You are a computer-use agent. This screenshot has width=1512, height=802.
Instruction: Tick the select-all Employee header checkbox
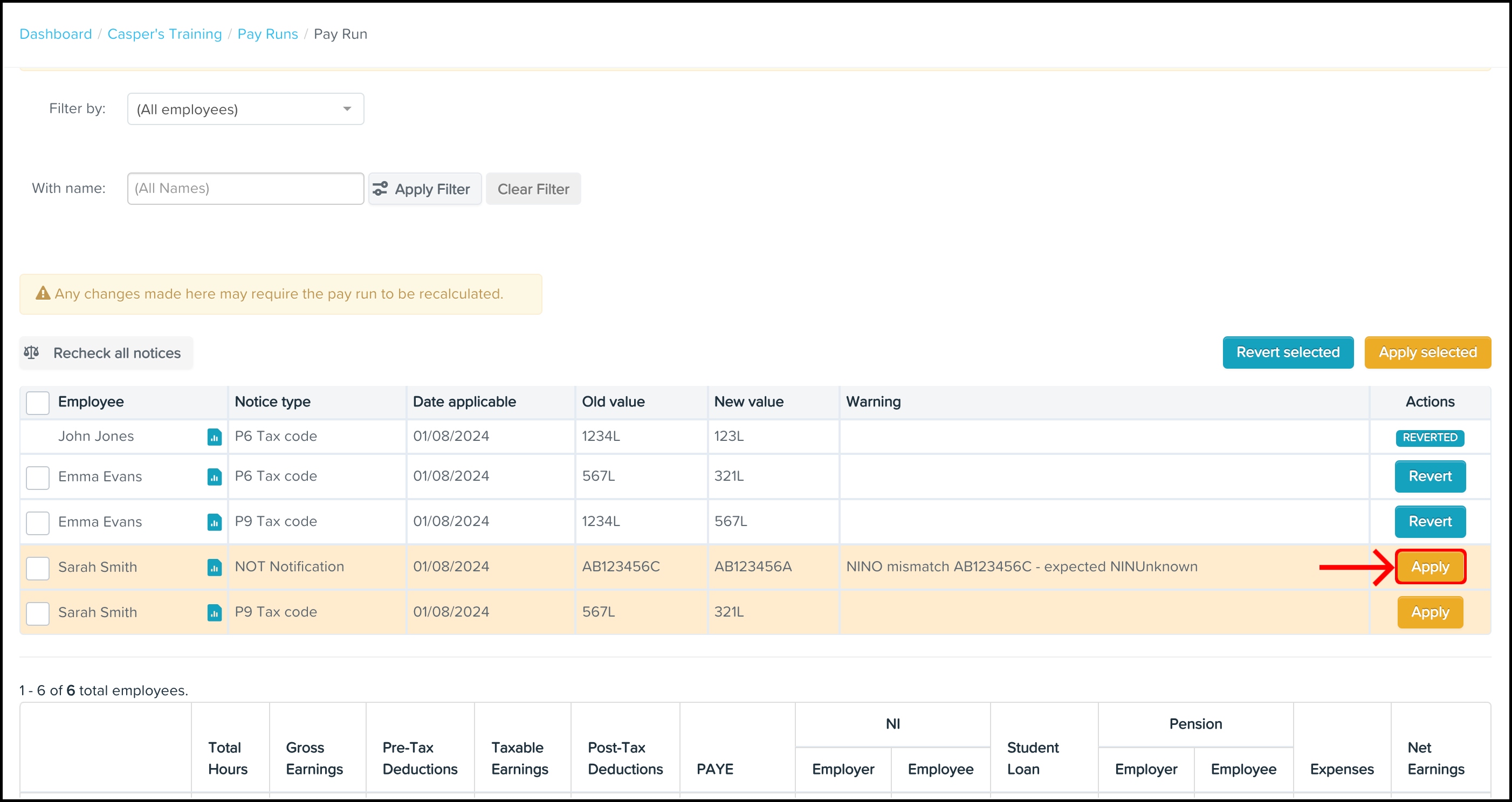(38, 403)
